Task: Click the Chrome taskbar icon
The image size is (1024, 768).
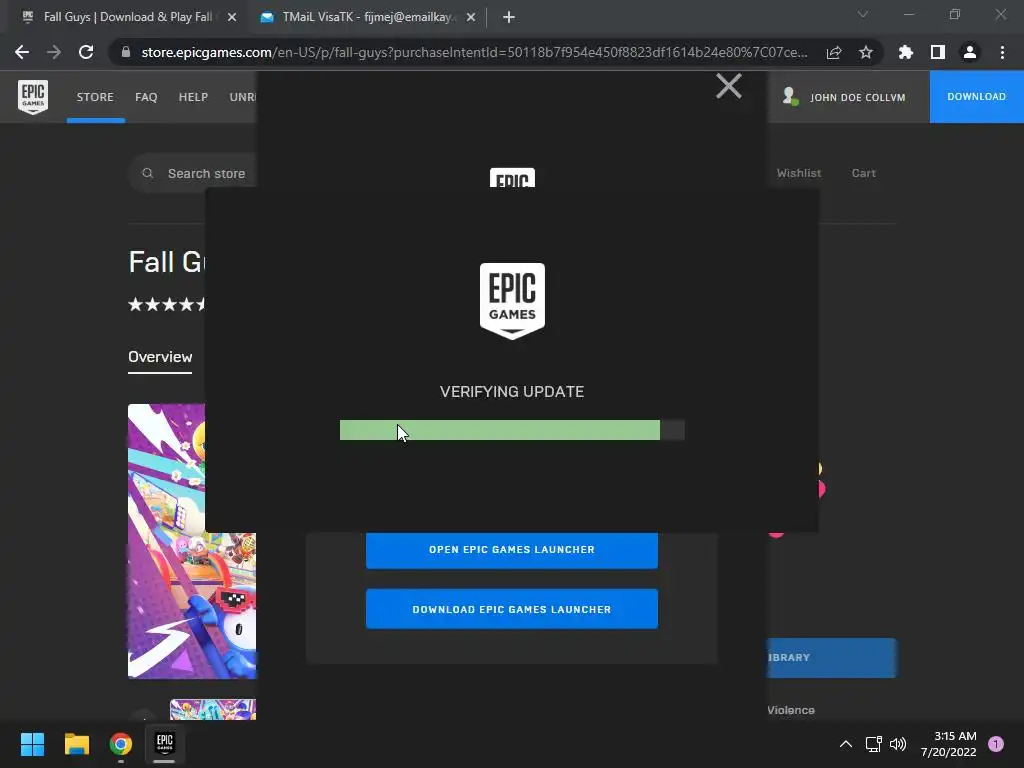Action: (121, 744)
